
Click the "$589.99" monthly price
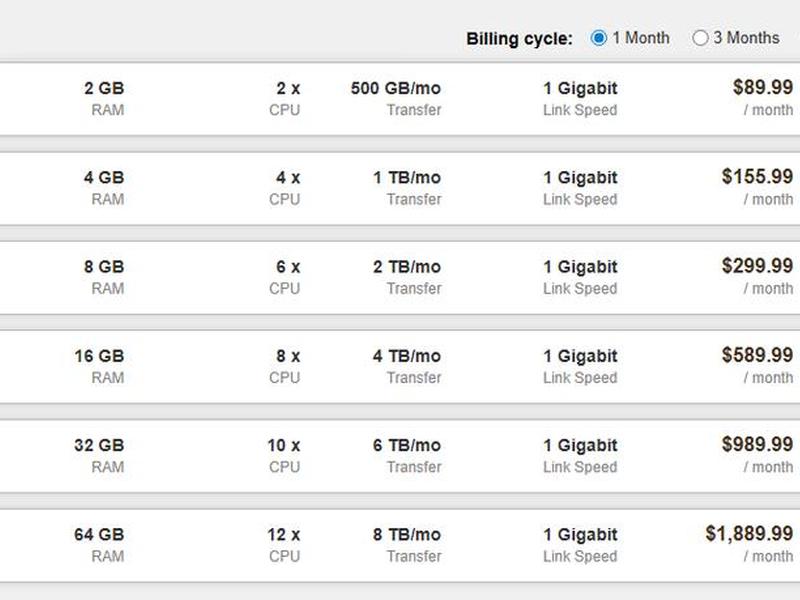click(758, 355)
